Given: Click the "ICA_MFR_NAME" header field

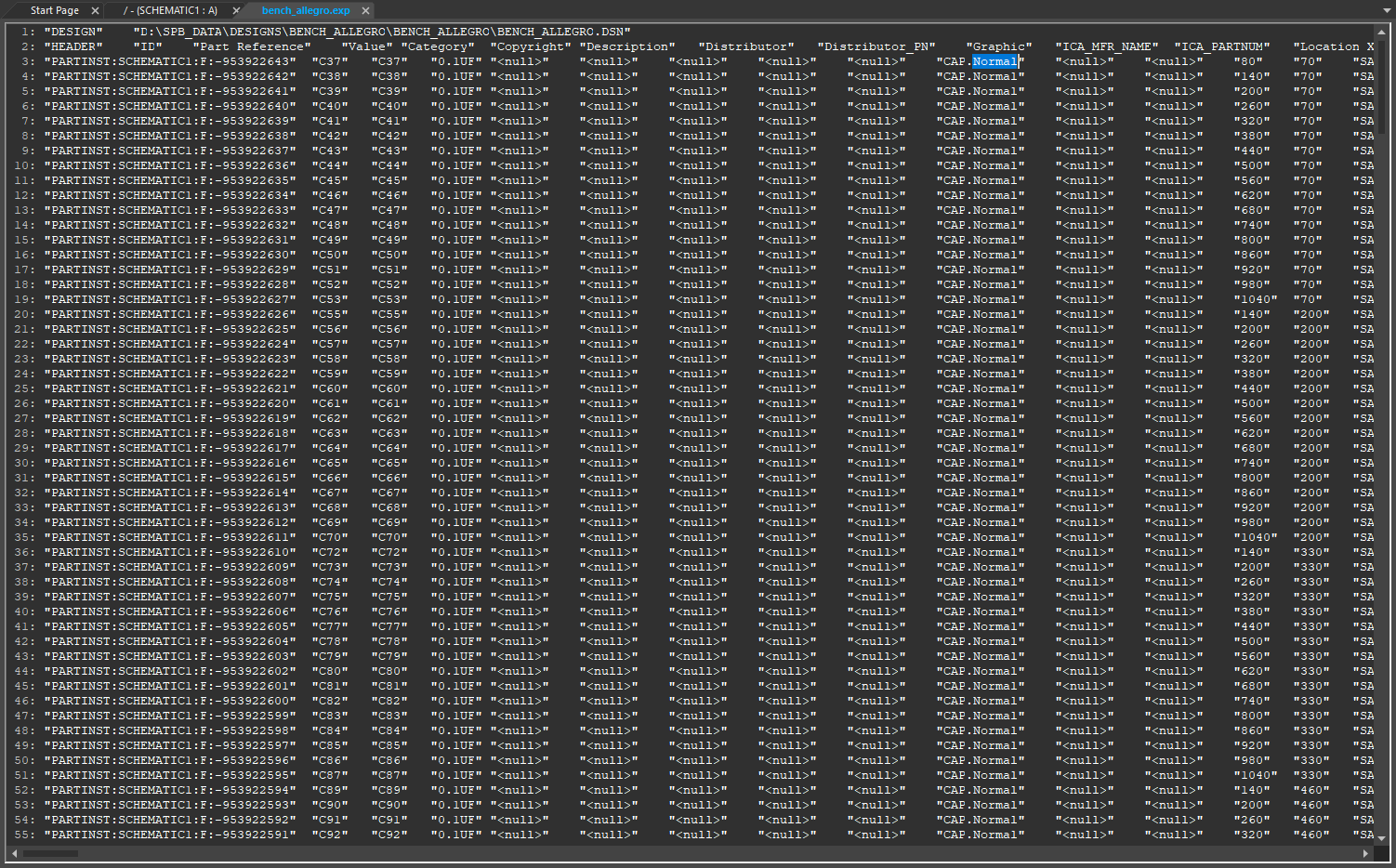Looking at the screenshot, I should (1107, 46).
